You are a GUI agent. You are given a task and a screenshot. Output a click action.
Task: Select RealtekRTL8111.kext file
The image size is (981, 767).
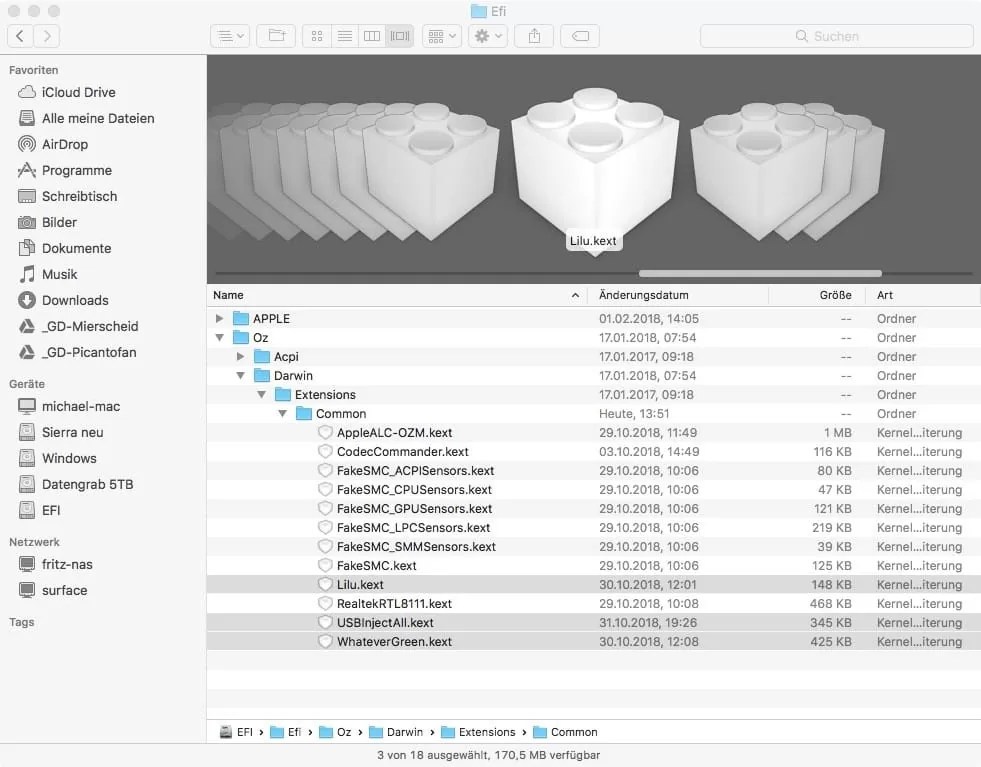pyautogui.click(x=594, y=604)
